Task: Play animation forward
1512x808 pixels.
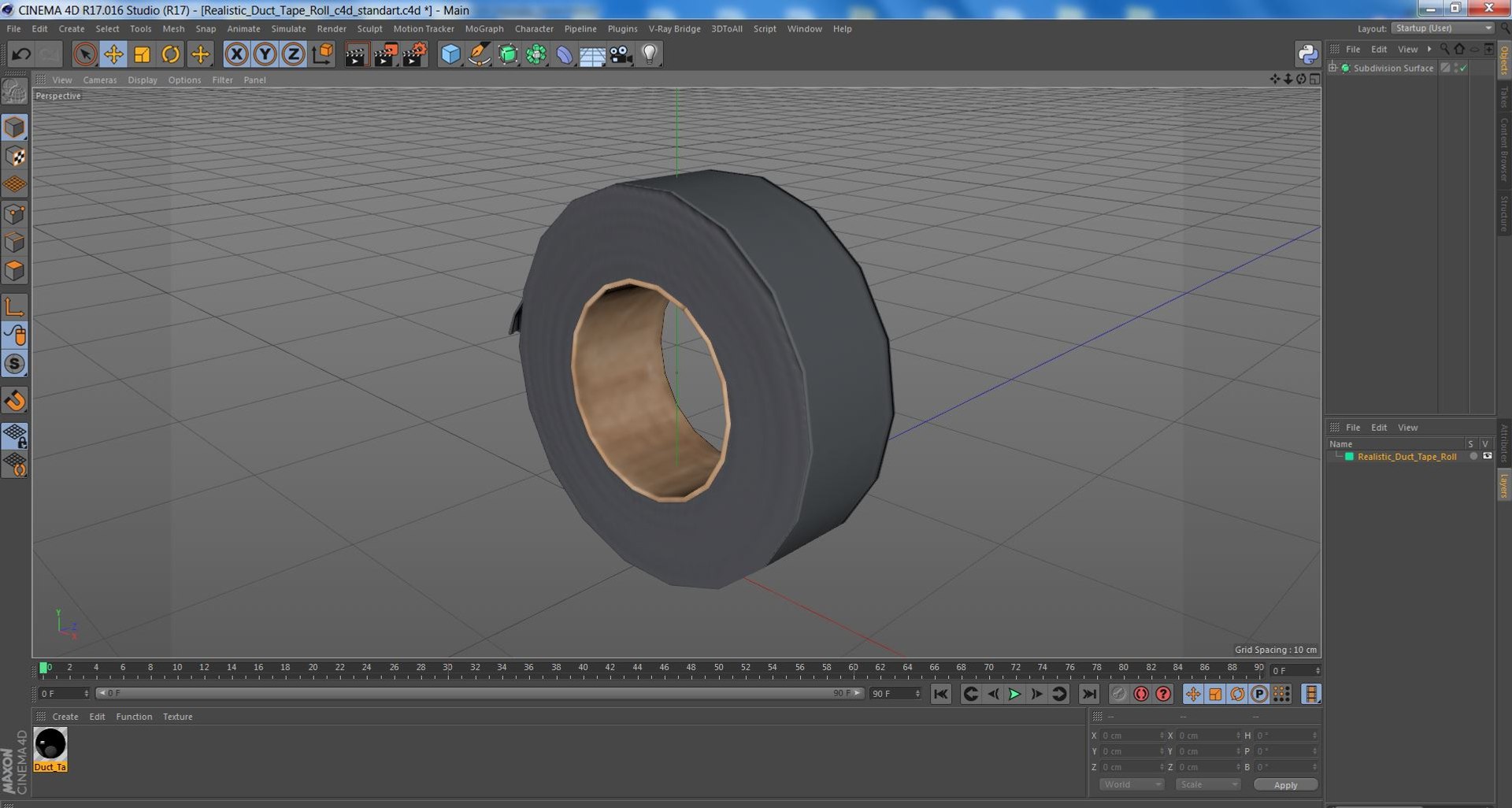Action: (x=1014, y=694)
